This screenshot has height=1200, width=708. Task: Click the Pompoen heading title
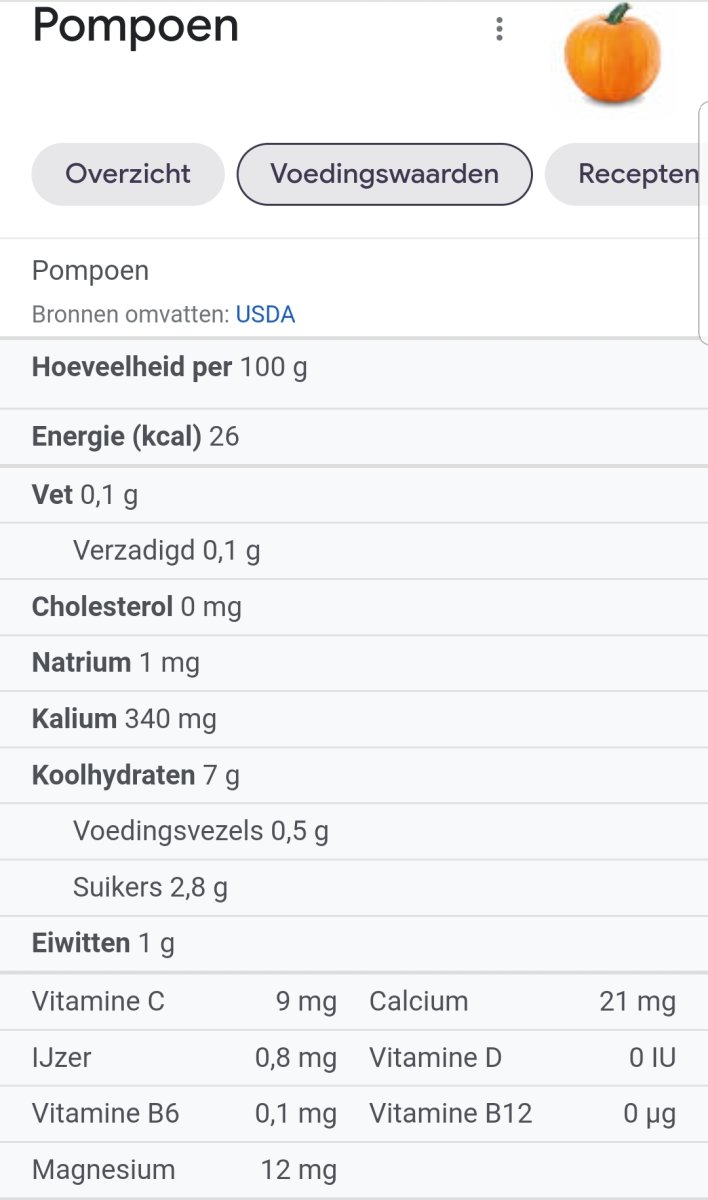pyautogui.click(x=136, y=27)
